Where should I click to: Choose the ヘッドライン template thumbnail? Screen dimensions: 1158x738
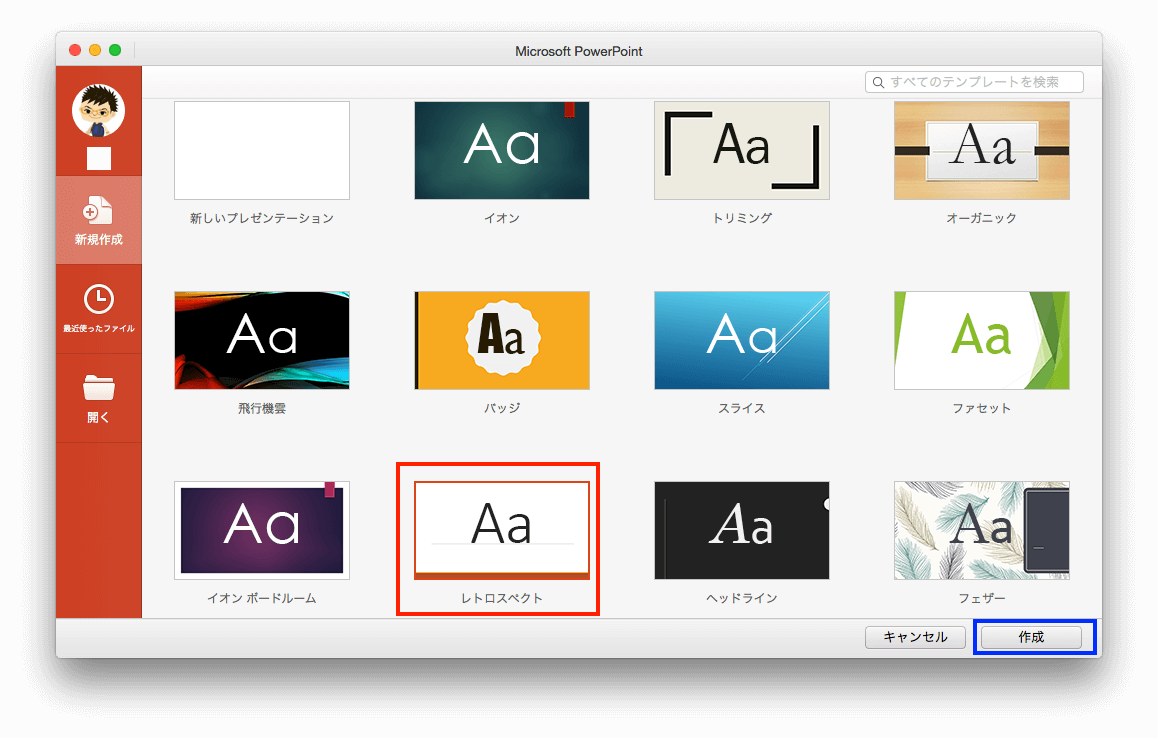pyautogui.click(x=741, y=530)
